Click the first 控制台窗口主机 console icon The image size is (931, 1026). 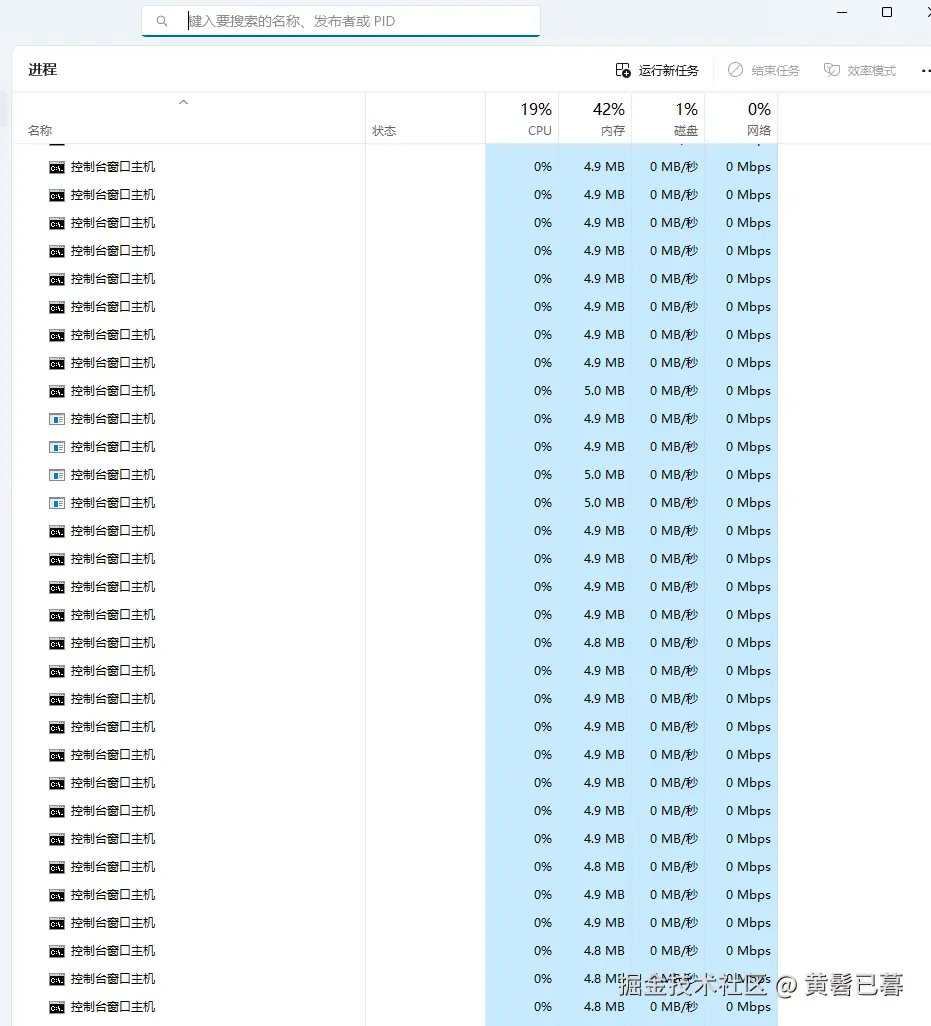click(x=55, y=167)
